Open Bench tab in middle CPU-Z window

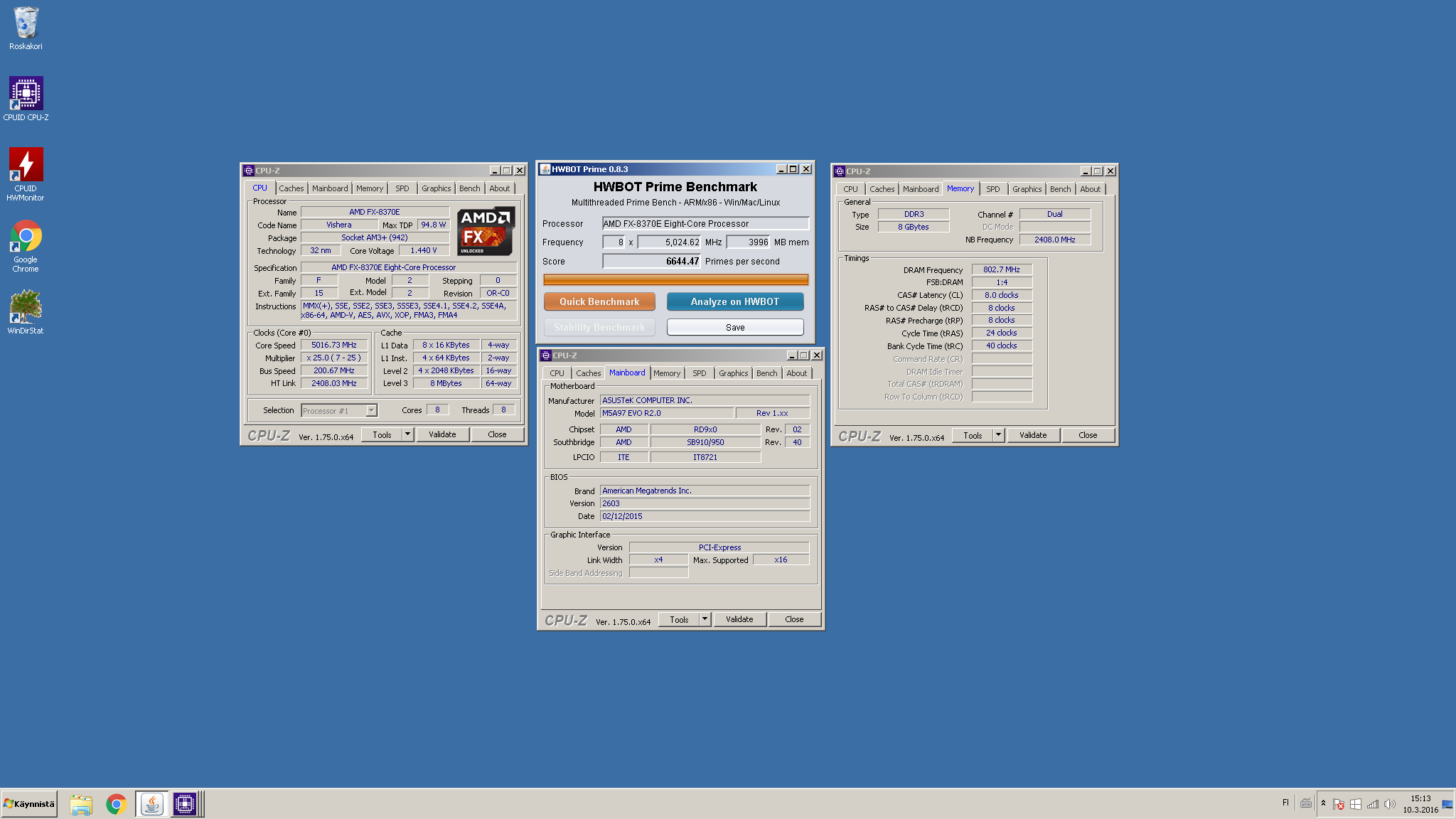(767, 373)
